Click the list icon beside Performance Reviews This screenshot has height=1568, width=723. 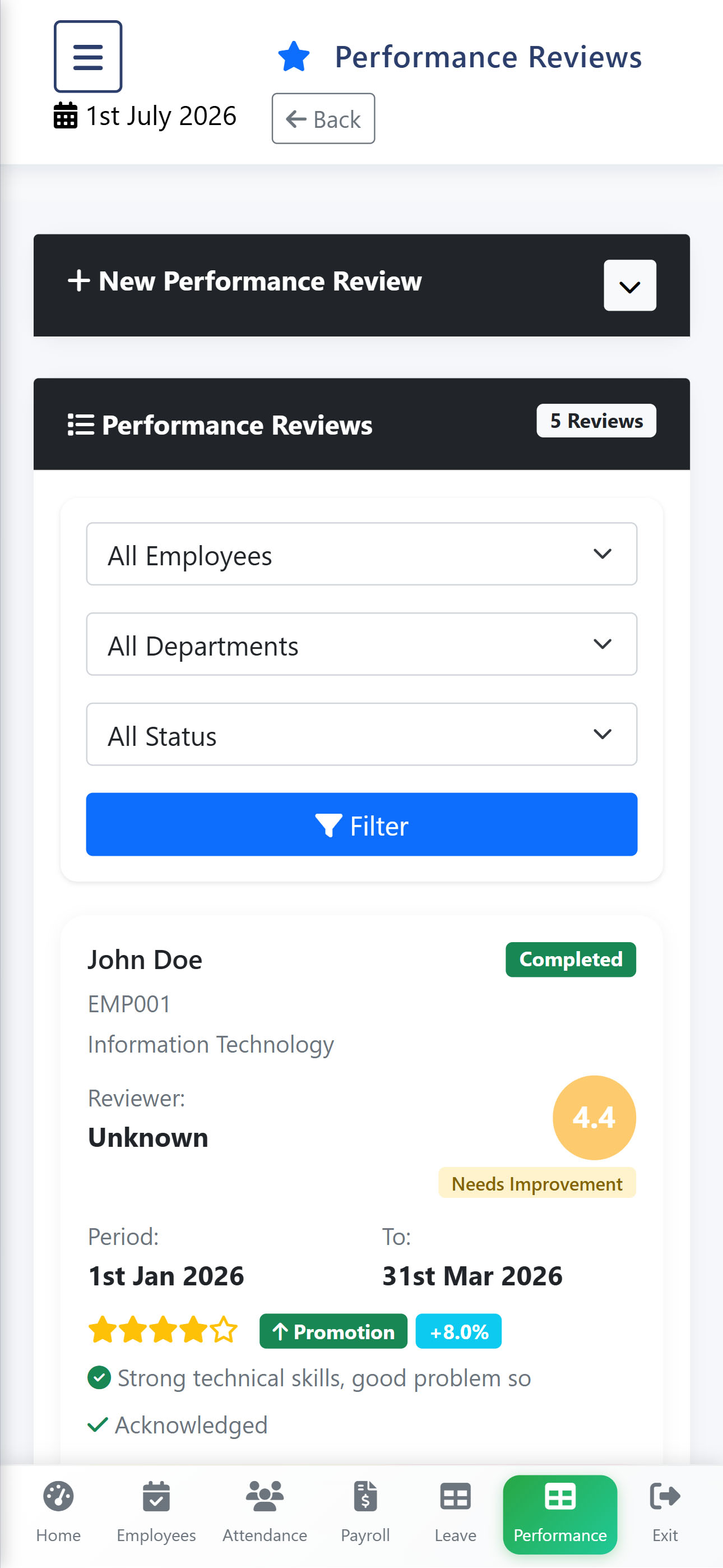[81, 425]
